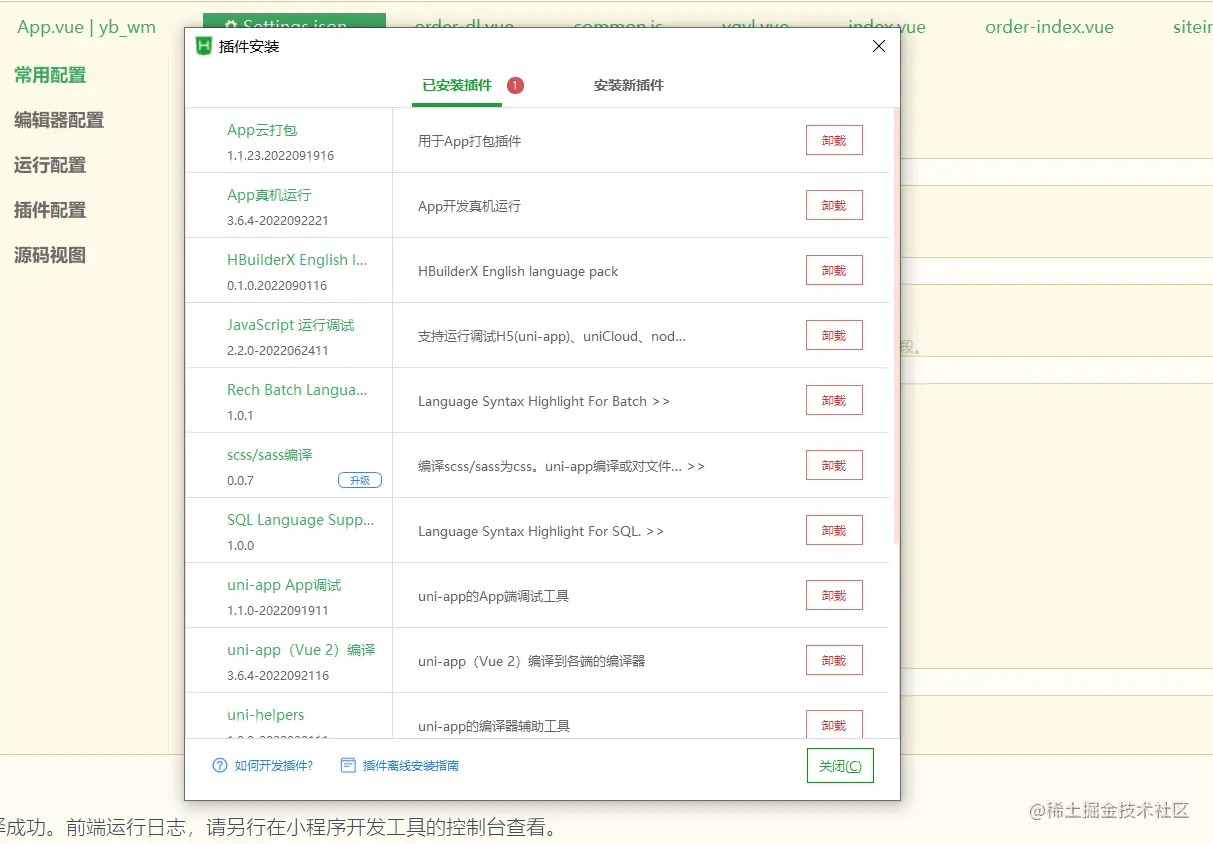Click the 关闭(C) button
The height and width of the screenshot is (844, 1213).
[x=840, y=766]
